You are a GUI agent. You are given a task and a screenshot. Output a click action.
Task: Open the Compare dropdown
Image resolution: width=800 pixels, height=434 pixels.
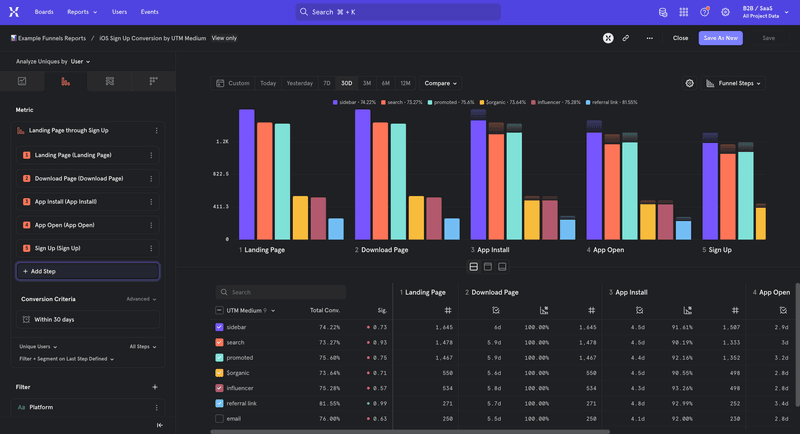441,83
